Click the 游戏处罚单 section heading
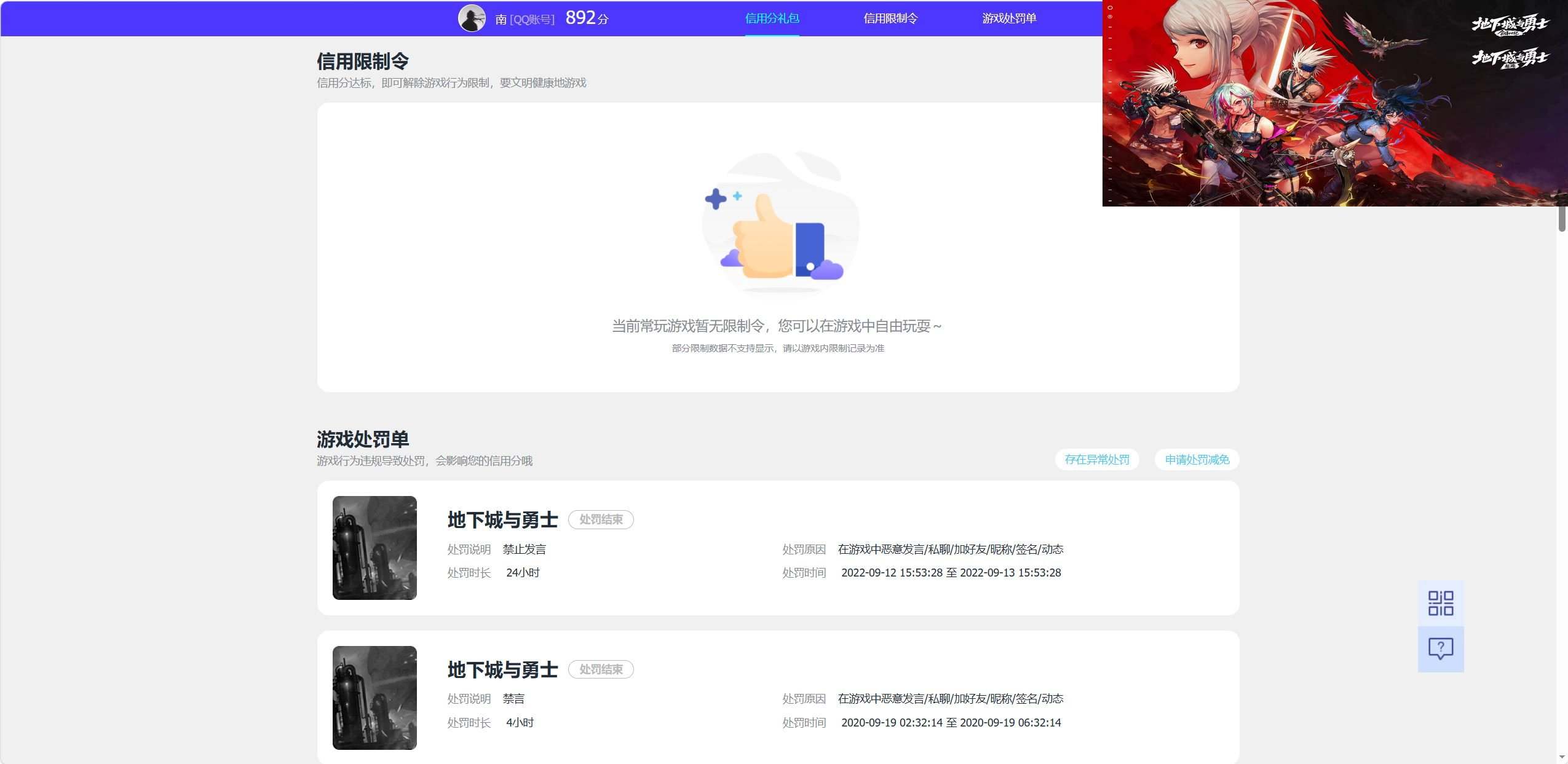This screenshot has width=1568, height=764. click(363, 439)
